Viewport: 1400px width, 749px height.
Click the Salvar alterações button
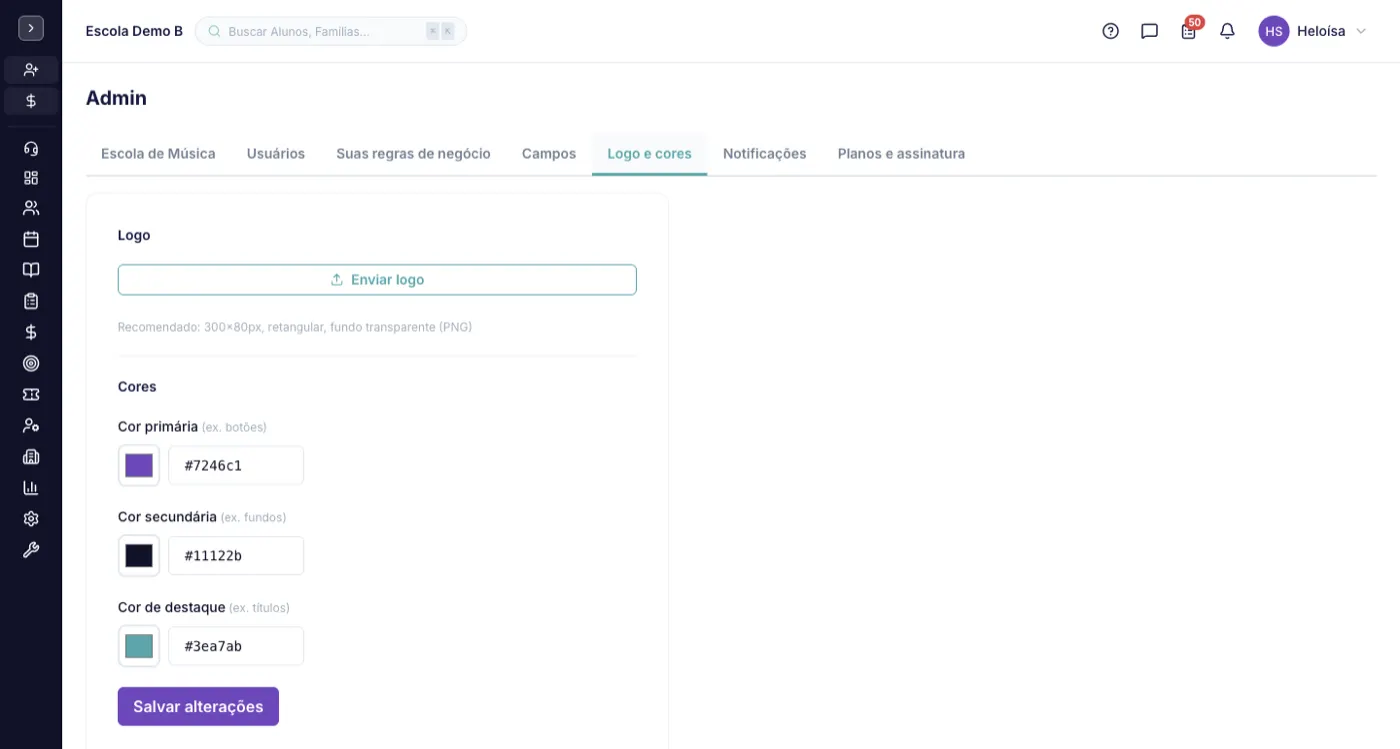[x=198, y=706]
